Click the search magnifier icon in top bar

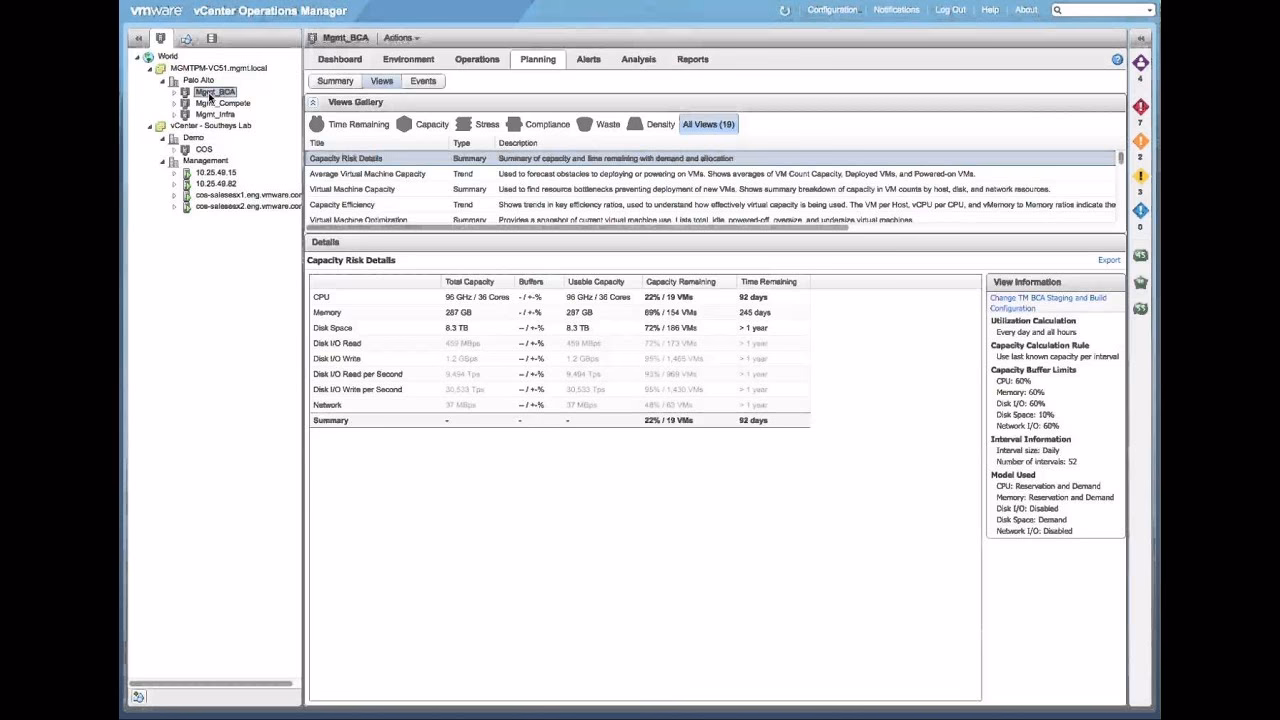point(1057,10)
